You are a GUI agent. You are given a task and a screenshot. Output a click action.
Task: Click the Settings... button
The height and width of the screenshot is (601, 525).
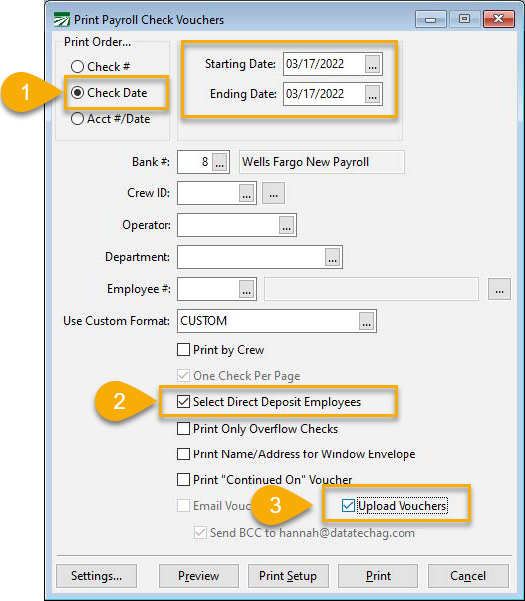97,576
